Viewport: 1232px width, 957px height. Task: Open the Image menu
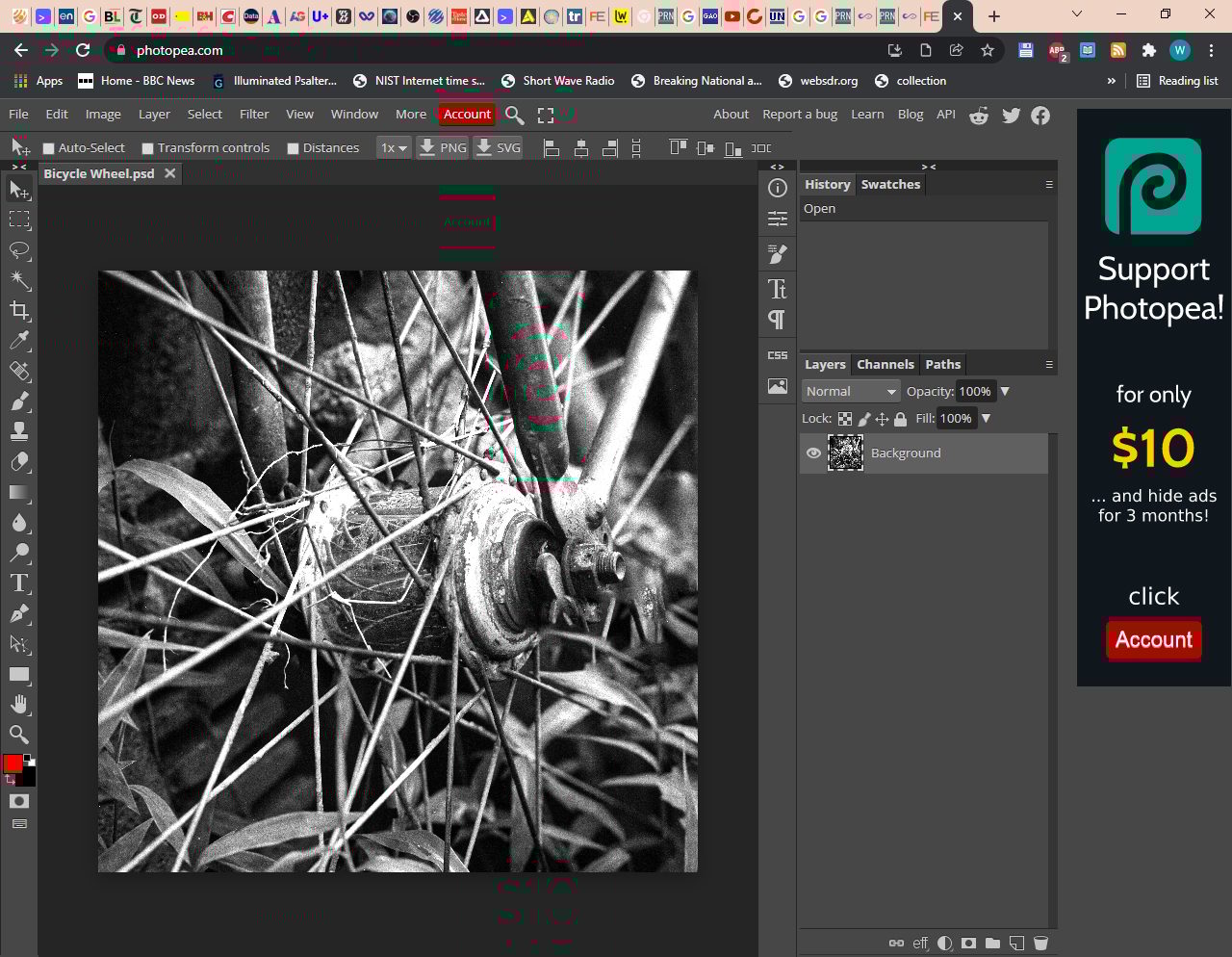(x=103, y=115)
